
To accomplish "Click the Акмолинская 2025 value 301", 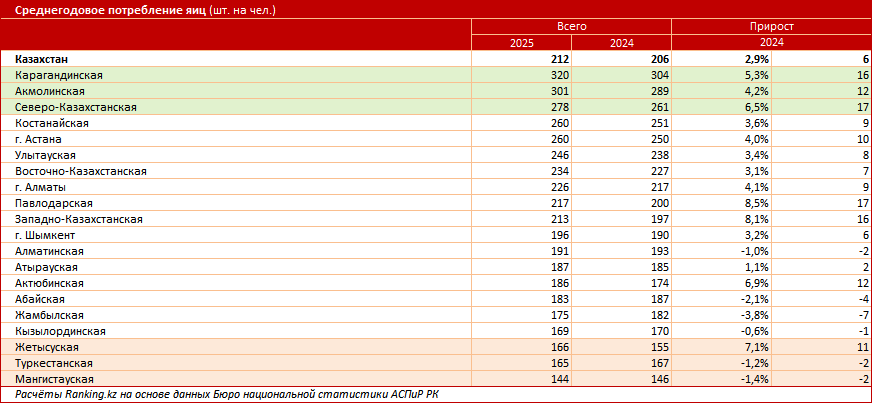I will tap(558, 91).
